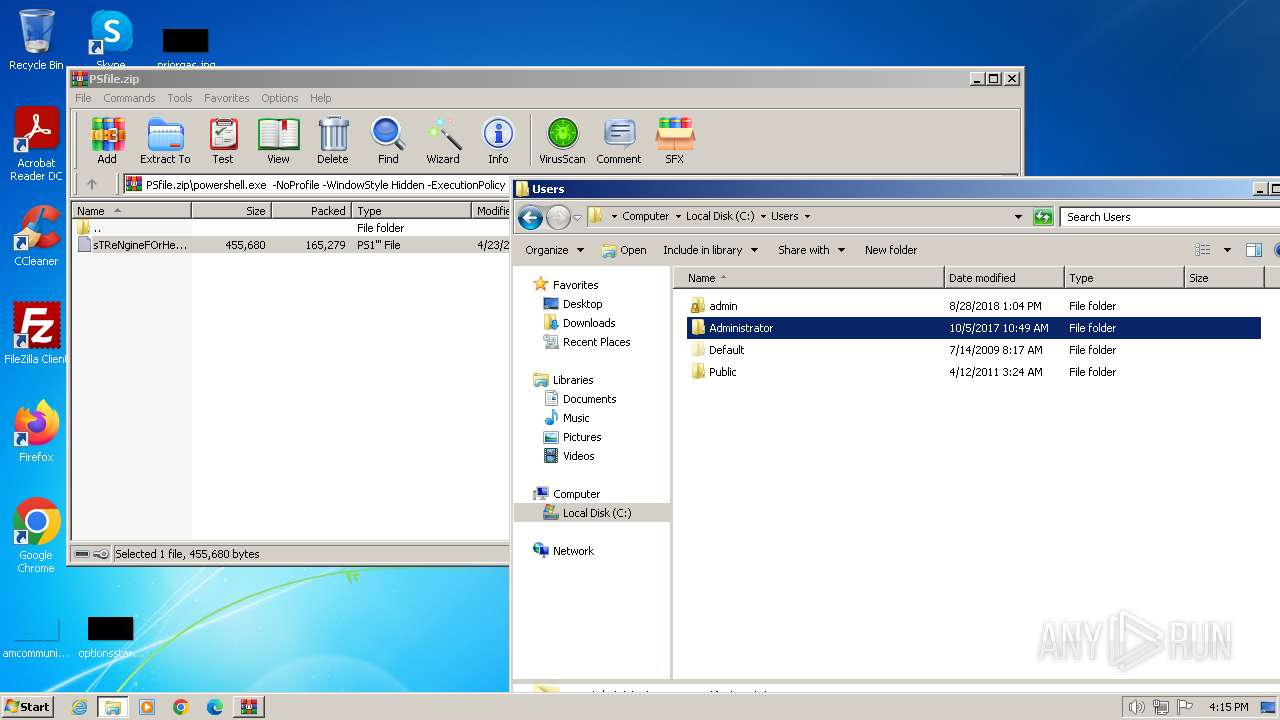
Task: Select the Acrobat Reader DC desktop icon
Action: pos(36,145)
